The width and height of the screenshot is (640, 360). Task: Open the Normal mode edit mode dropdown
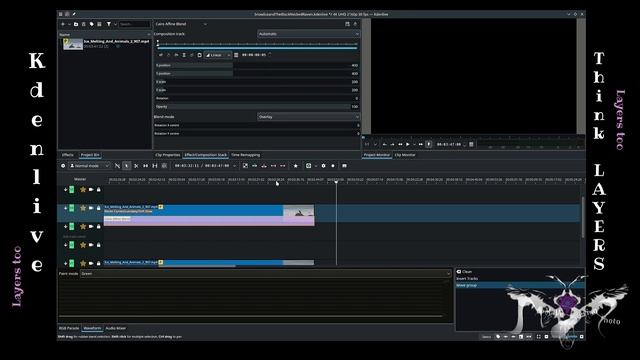89,166
